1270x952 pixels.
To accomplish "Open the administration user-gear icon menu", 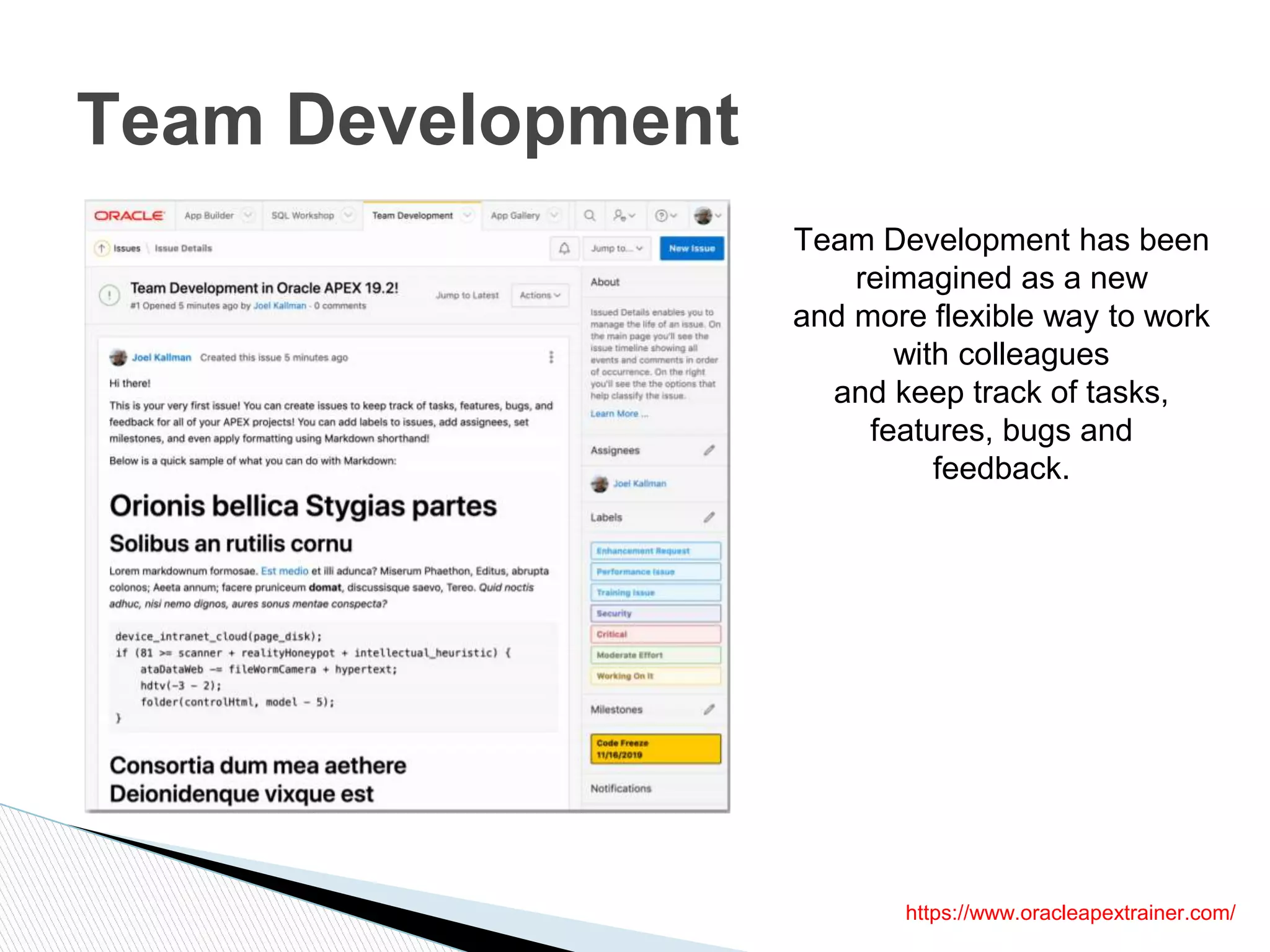I will click(x=624, y=216).
